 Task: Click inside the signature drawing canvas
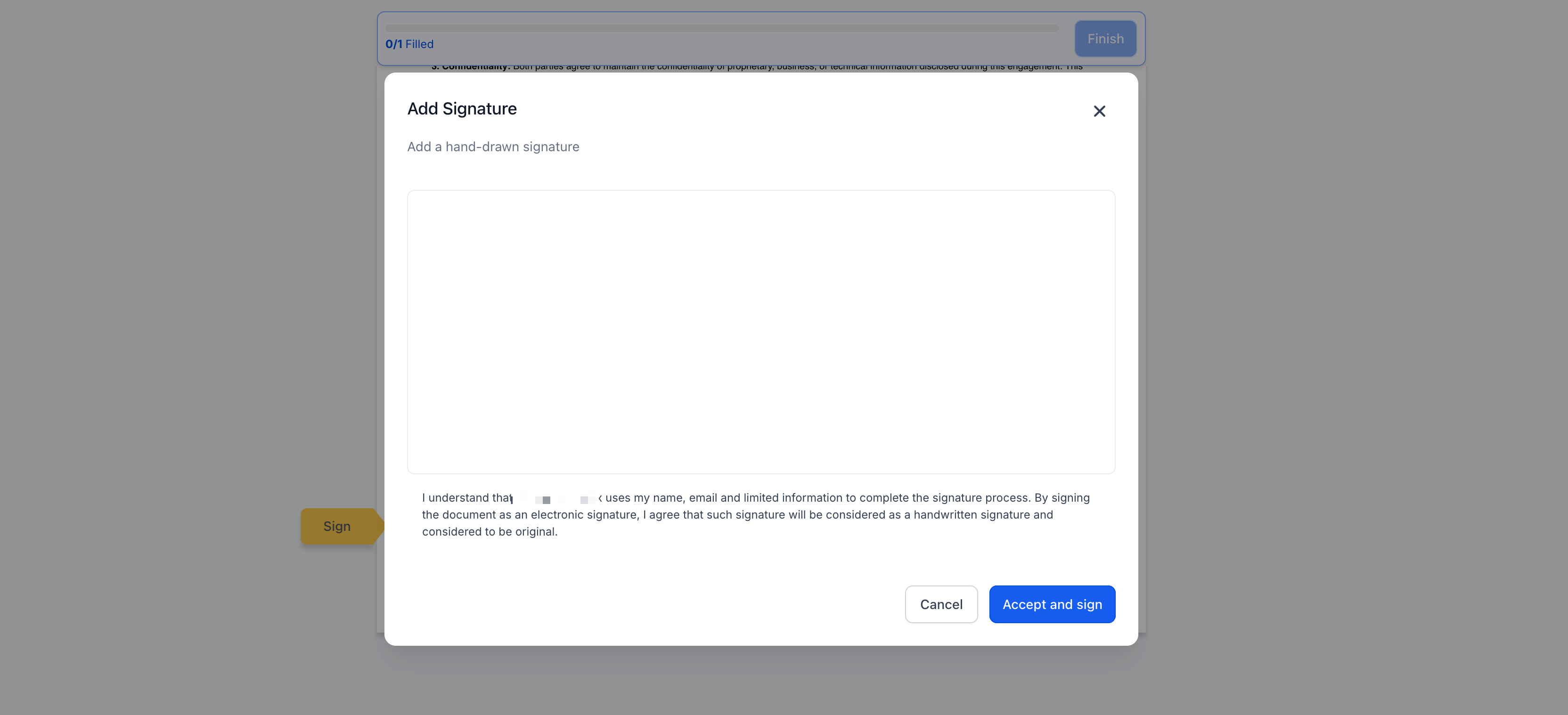pos(761,332)
